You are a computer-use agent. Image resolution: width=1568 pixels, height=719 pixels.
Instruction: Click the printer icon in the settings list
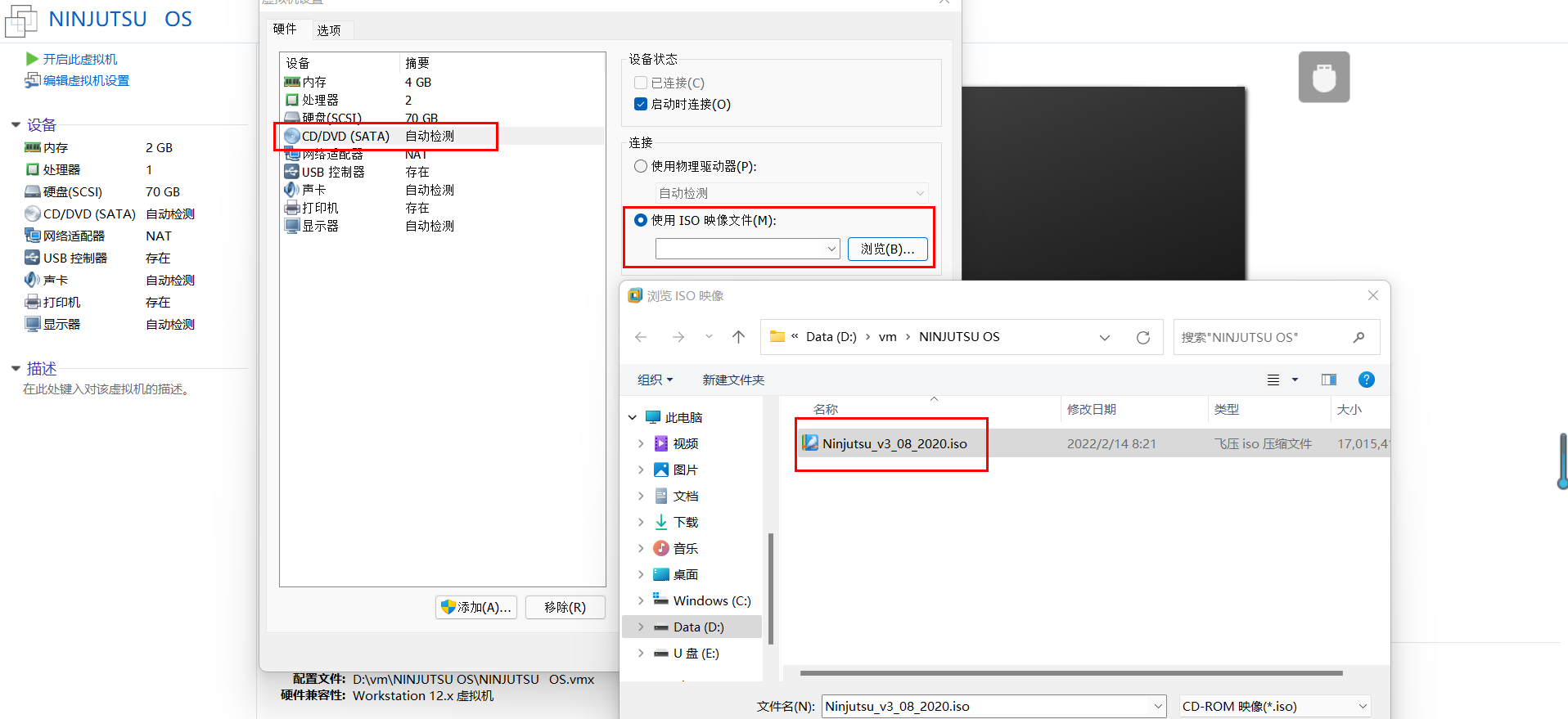click(x=292, y=208)
